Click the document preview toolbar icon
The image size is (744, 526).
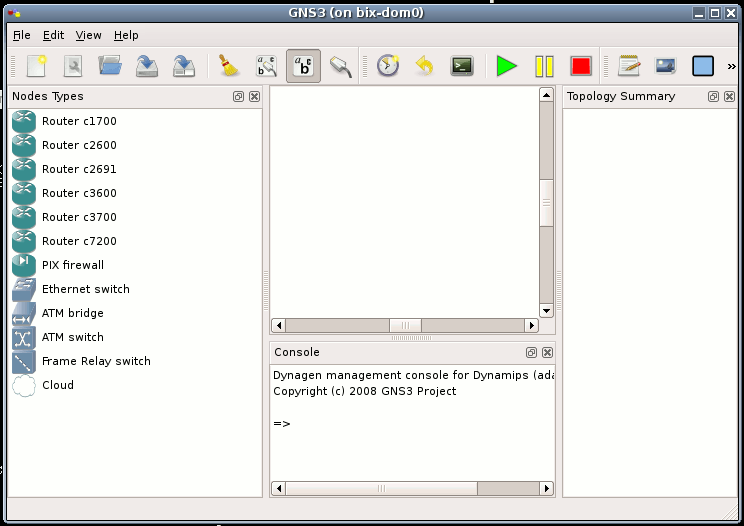[73, 66]
